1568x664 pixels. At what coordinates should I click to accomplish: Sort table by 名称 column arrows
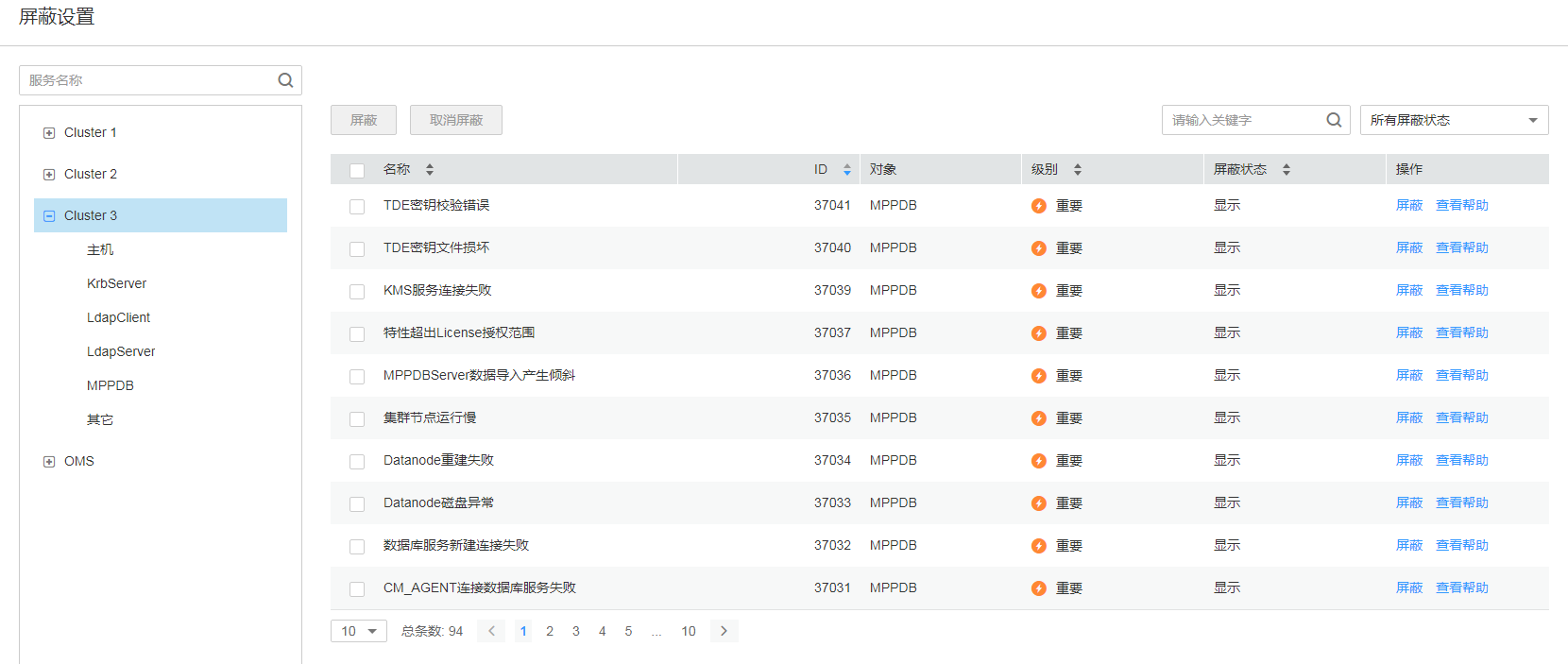430,170
